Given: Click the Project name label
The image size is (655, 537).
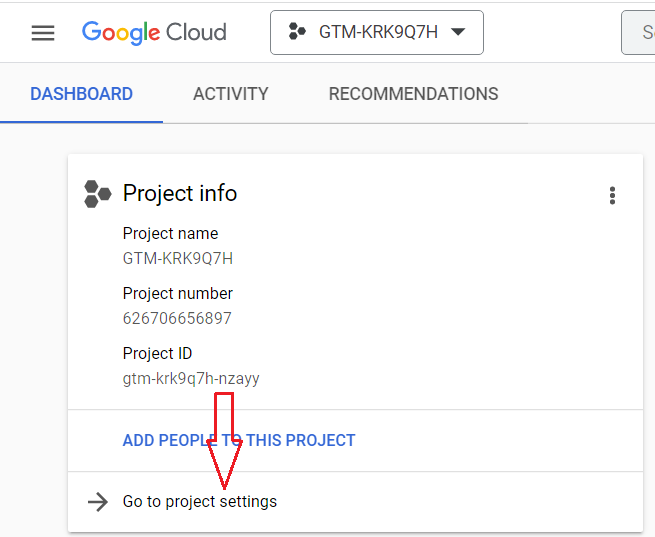Looking at the screenshot, I should click(x=170, y=233).
